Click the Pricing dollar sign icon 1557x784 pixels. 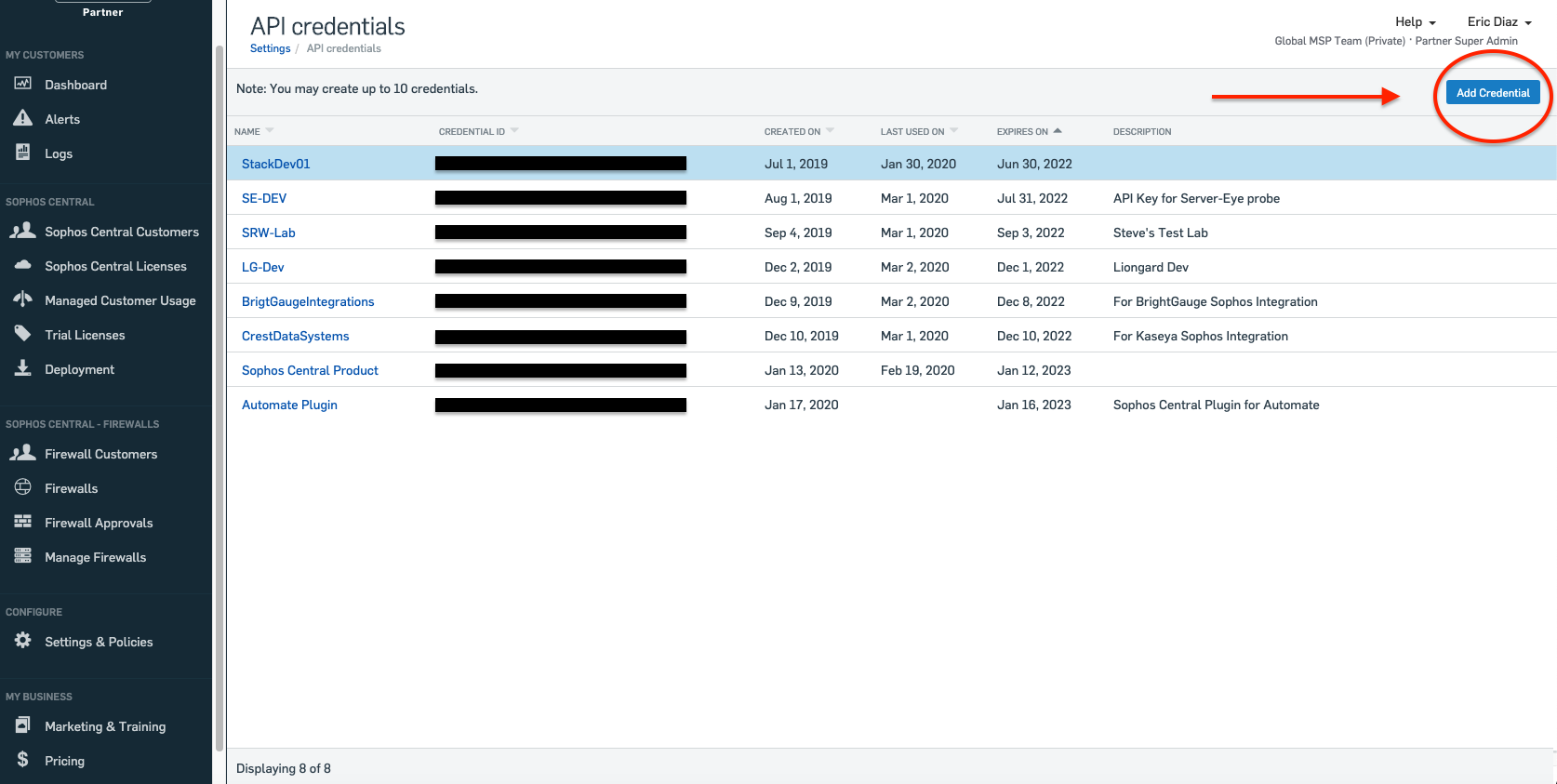pos(22,760)
